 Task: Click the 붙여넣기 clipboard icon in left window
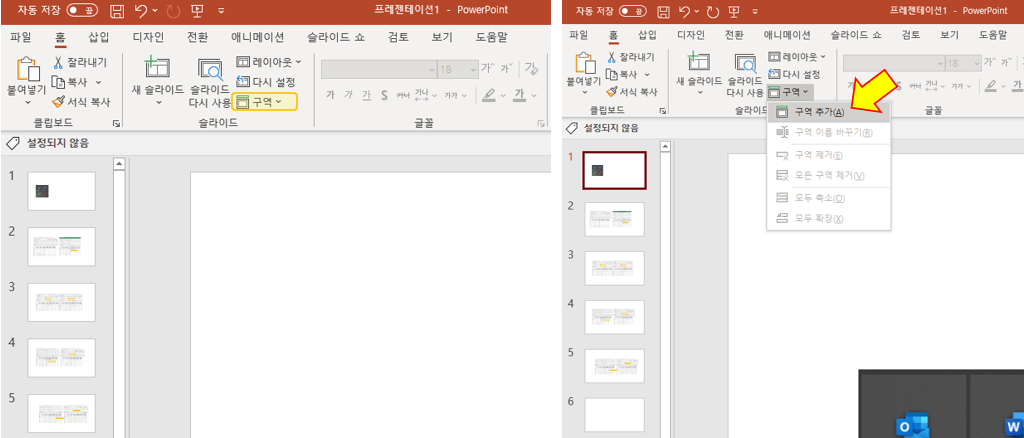click(28, 70)
